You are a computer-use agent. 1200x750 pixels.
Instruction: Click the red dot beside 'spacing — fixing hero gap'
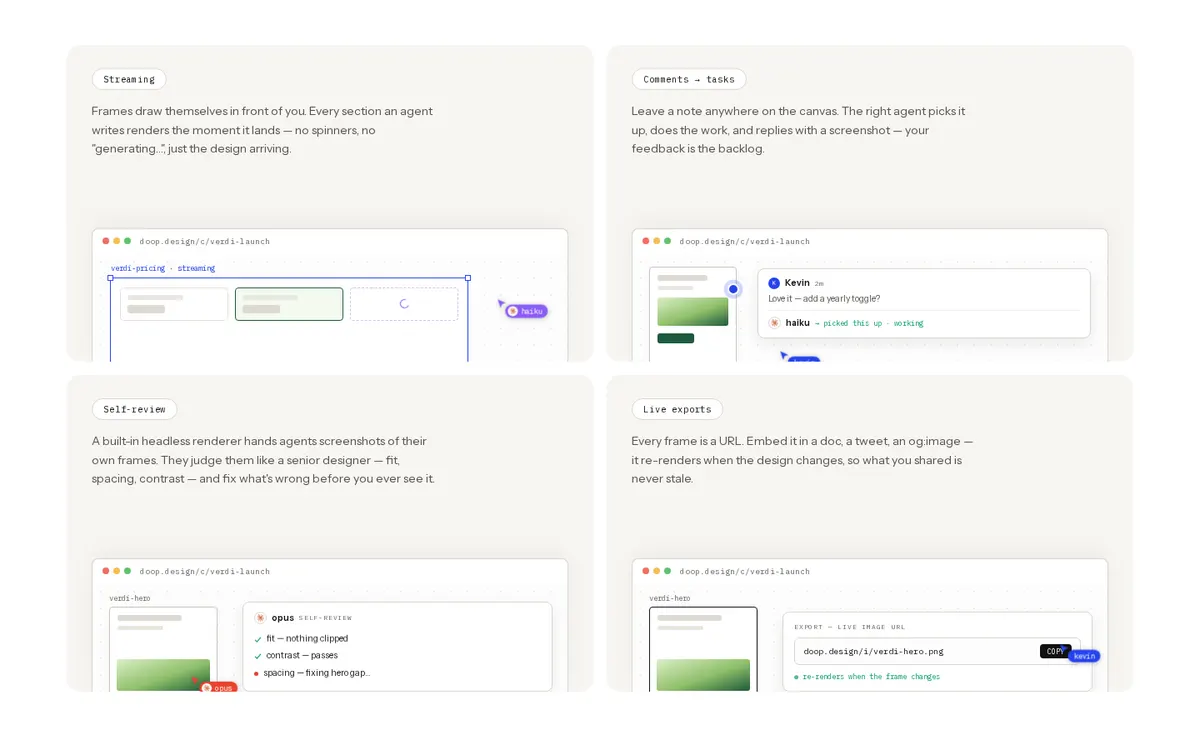coord(257,673)
